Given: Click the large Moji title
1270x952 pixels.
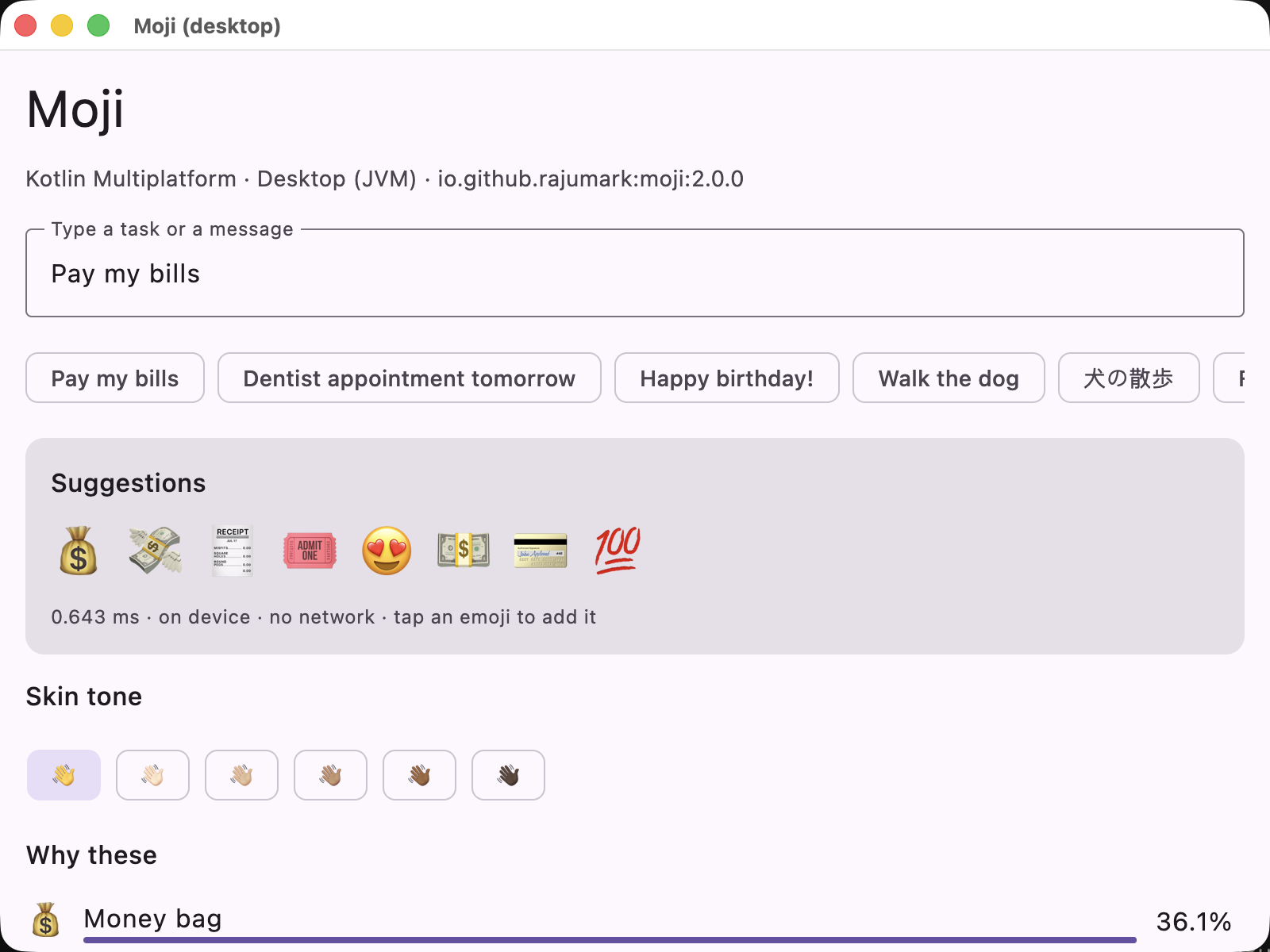Looking at the screenshot, I should [x=75, y=109].
